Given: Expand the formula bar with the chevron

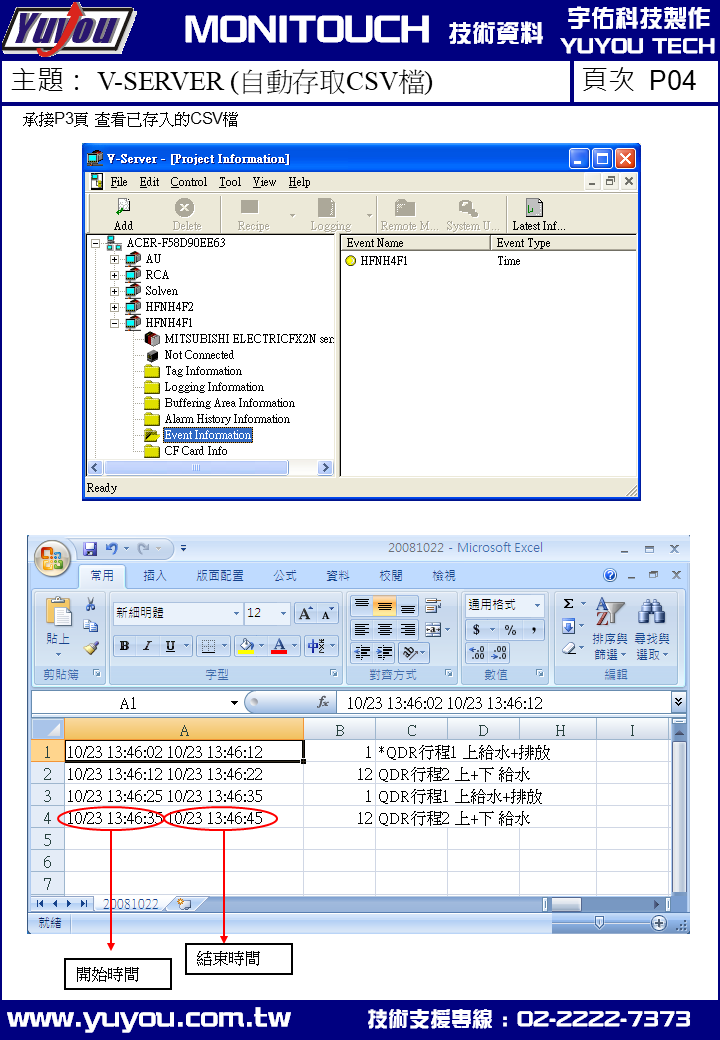Looking at the screenshot, I should pyautogui.click(x=678, y=702).
